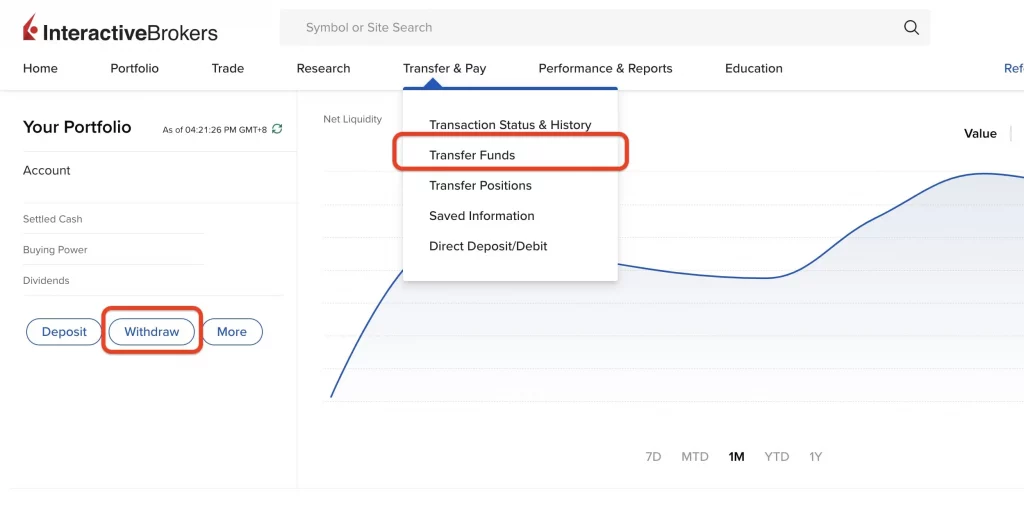The width and height of the screenshot is (1024, 508).
Task: Select Transaction Status & History
Action: point(510,125)
